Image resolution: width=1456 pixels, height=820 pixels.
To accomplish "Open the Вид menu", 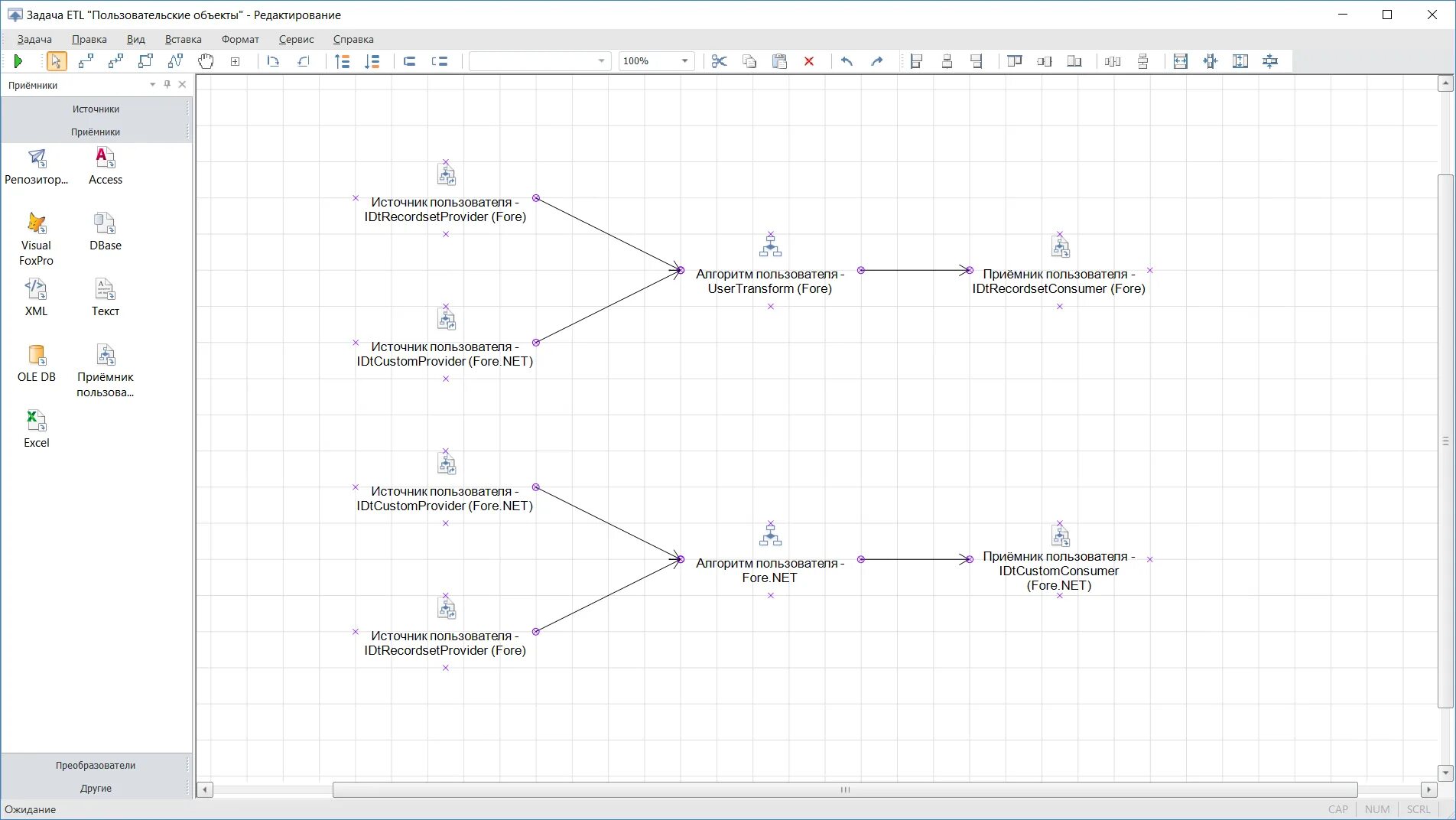I will pos(136,39).
